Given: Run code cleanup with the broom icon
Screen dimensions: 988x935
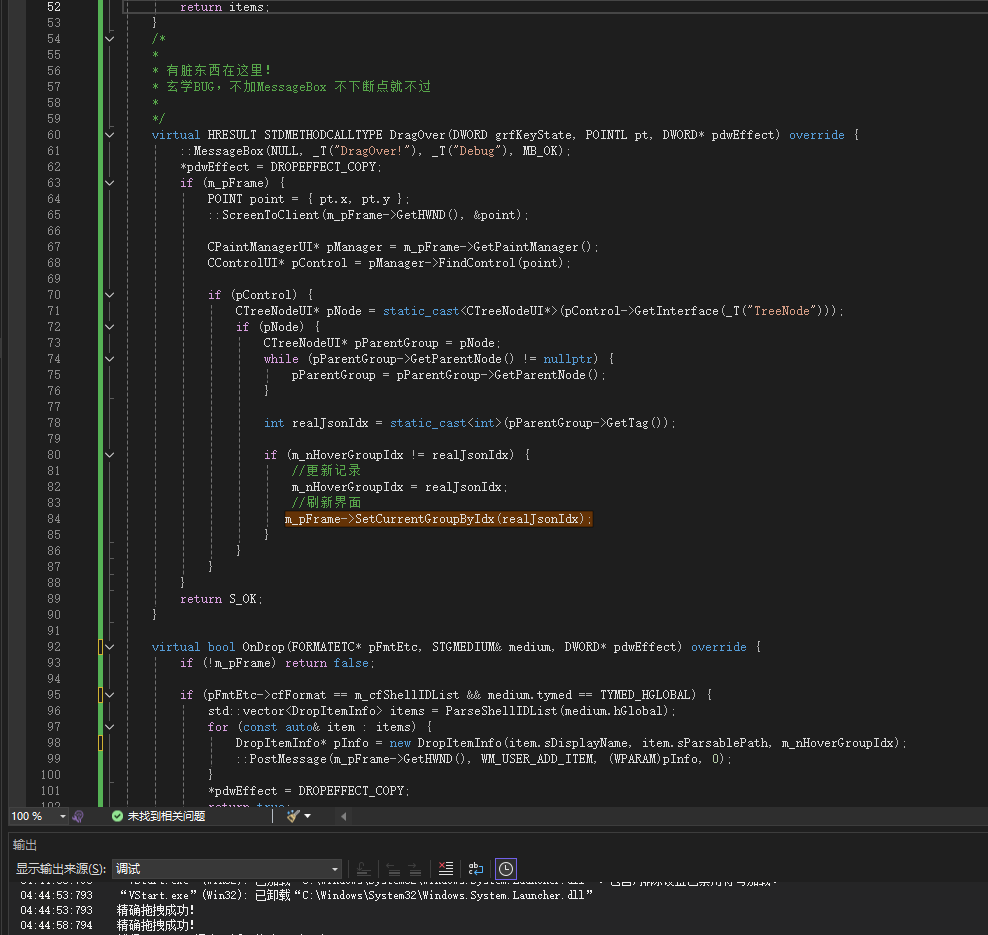Looking at the screenshot, I should coord(293,817).
